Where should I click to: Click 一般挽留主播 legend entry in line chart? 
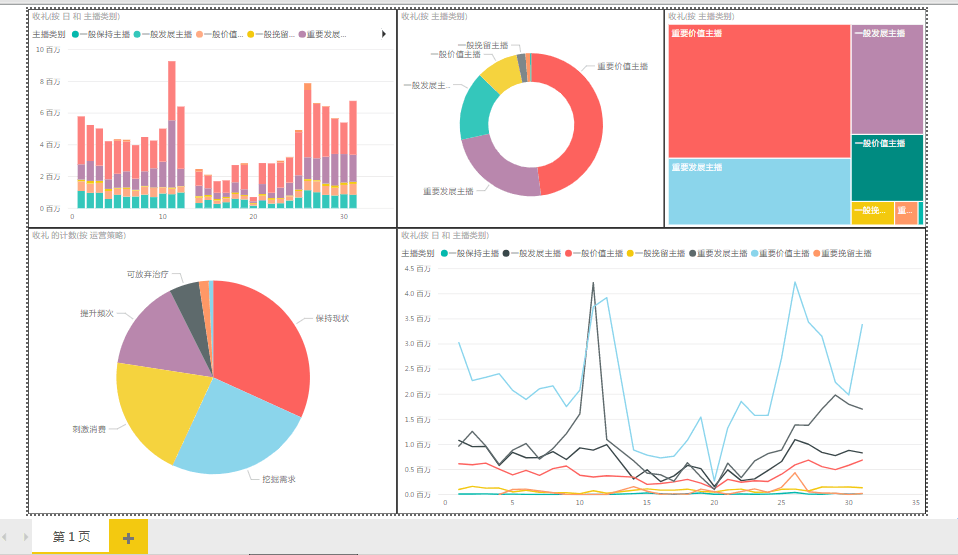[656, 253]
